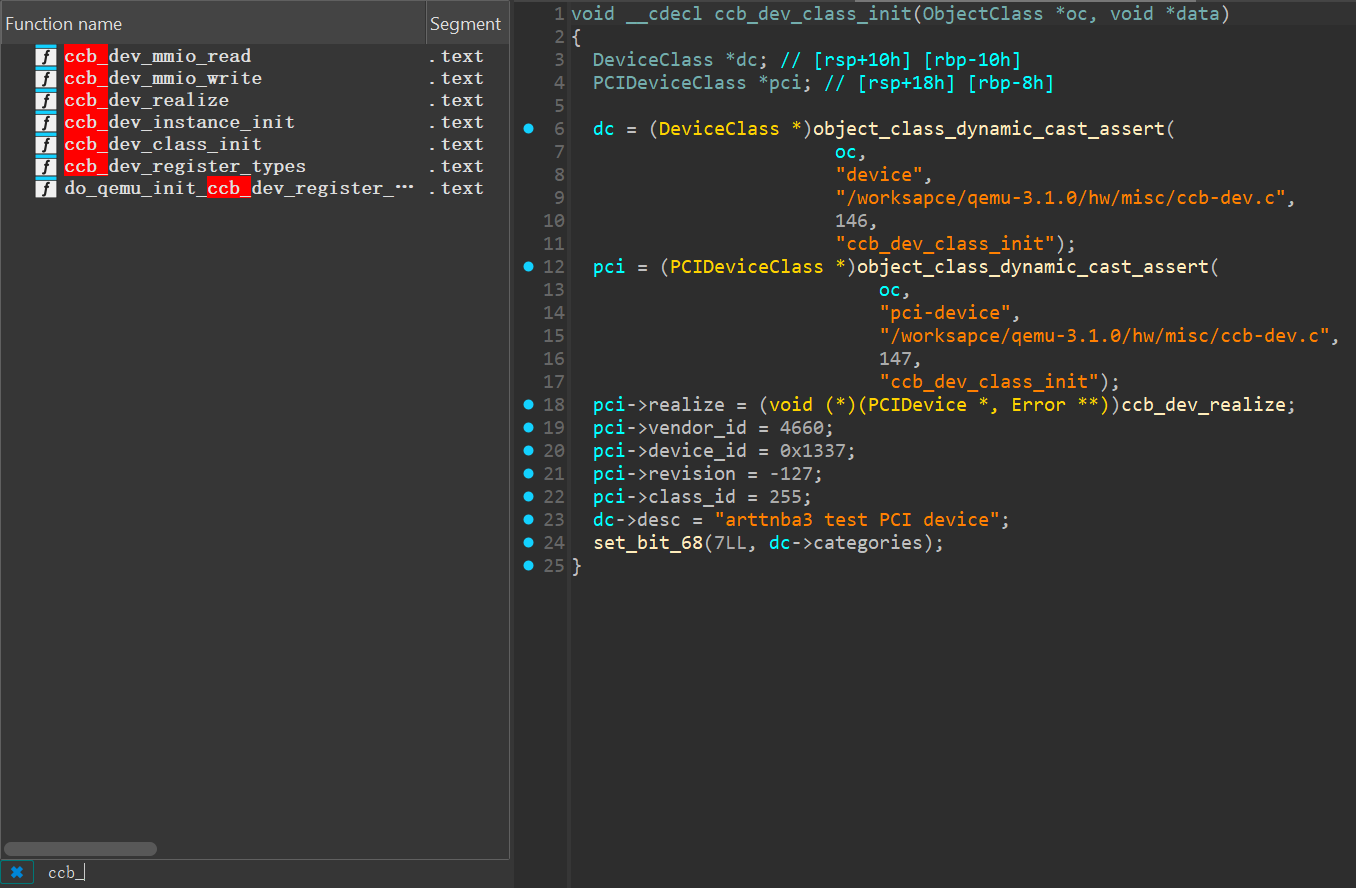
Task: Jump to ccb_dev_realize reference on line 18
Action: tap(1203, 405)
